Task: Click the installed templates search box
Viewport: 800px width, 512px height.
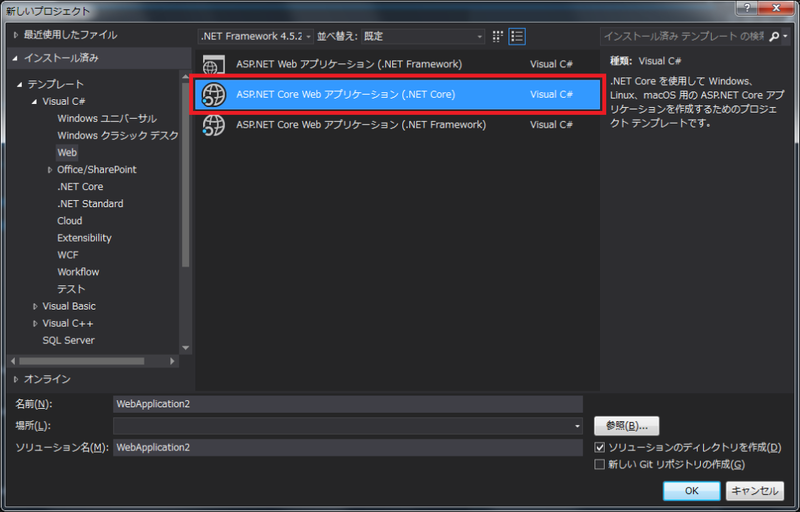Action: (x=684, y=37)
